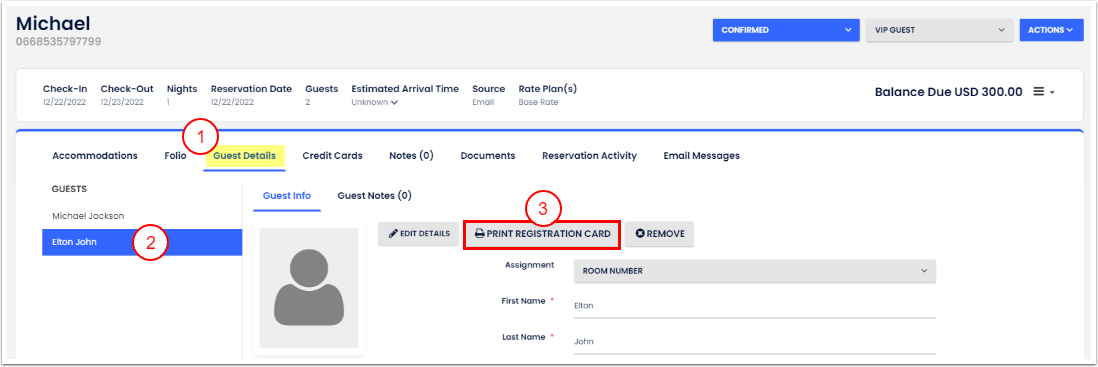View the Documents tab

click(x=488, y=155)
